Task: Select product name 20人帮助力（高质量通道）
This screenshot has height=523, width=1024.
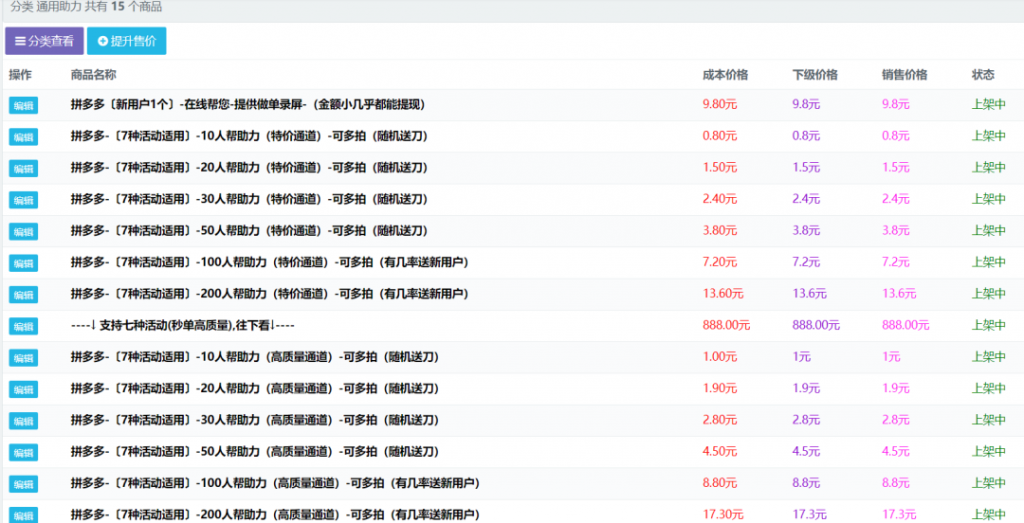Action: point(255,388)
